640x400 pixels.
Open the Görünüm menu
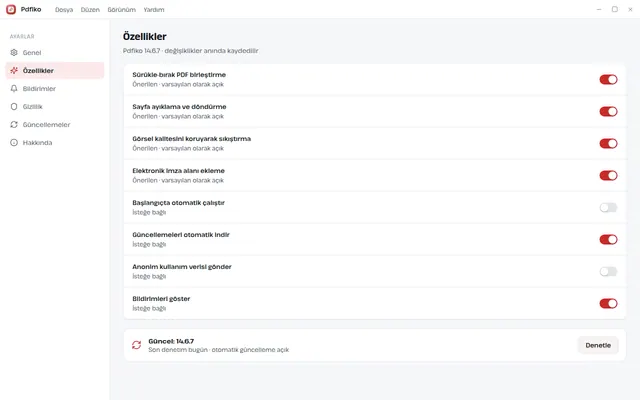coord(122,10)
